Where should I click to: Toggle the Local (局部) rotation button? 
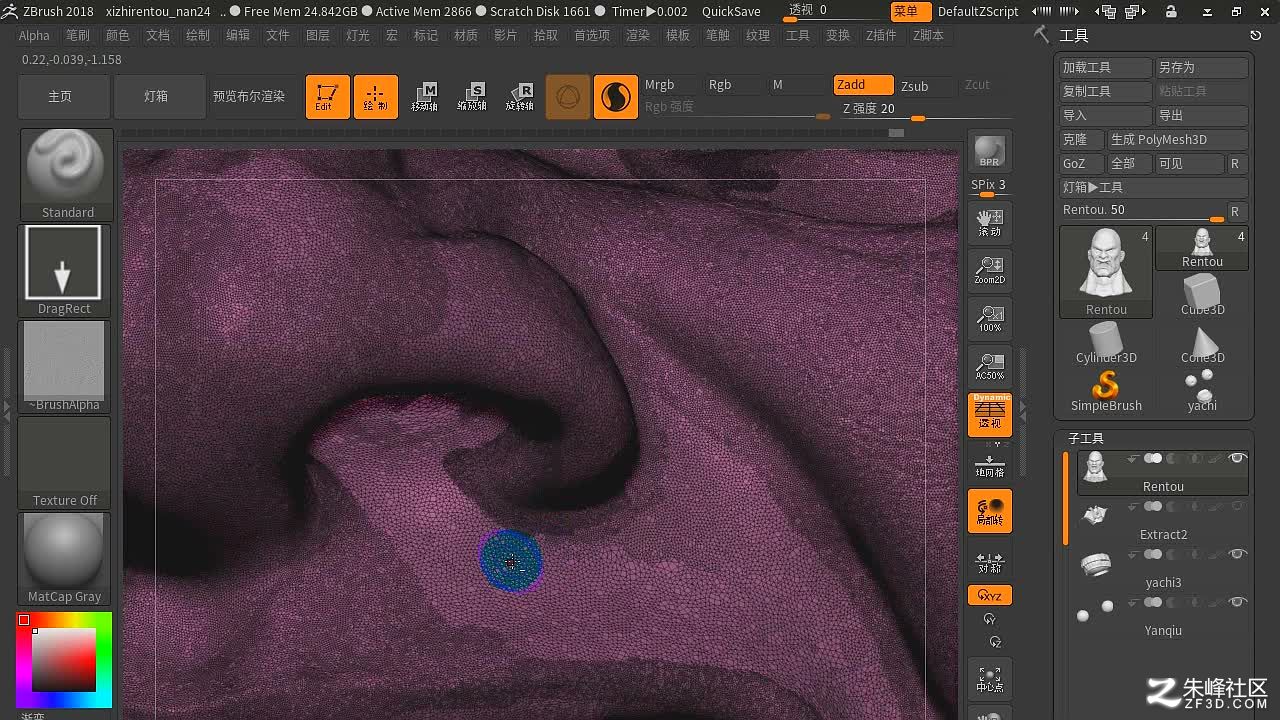989,511
